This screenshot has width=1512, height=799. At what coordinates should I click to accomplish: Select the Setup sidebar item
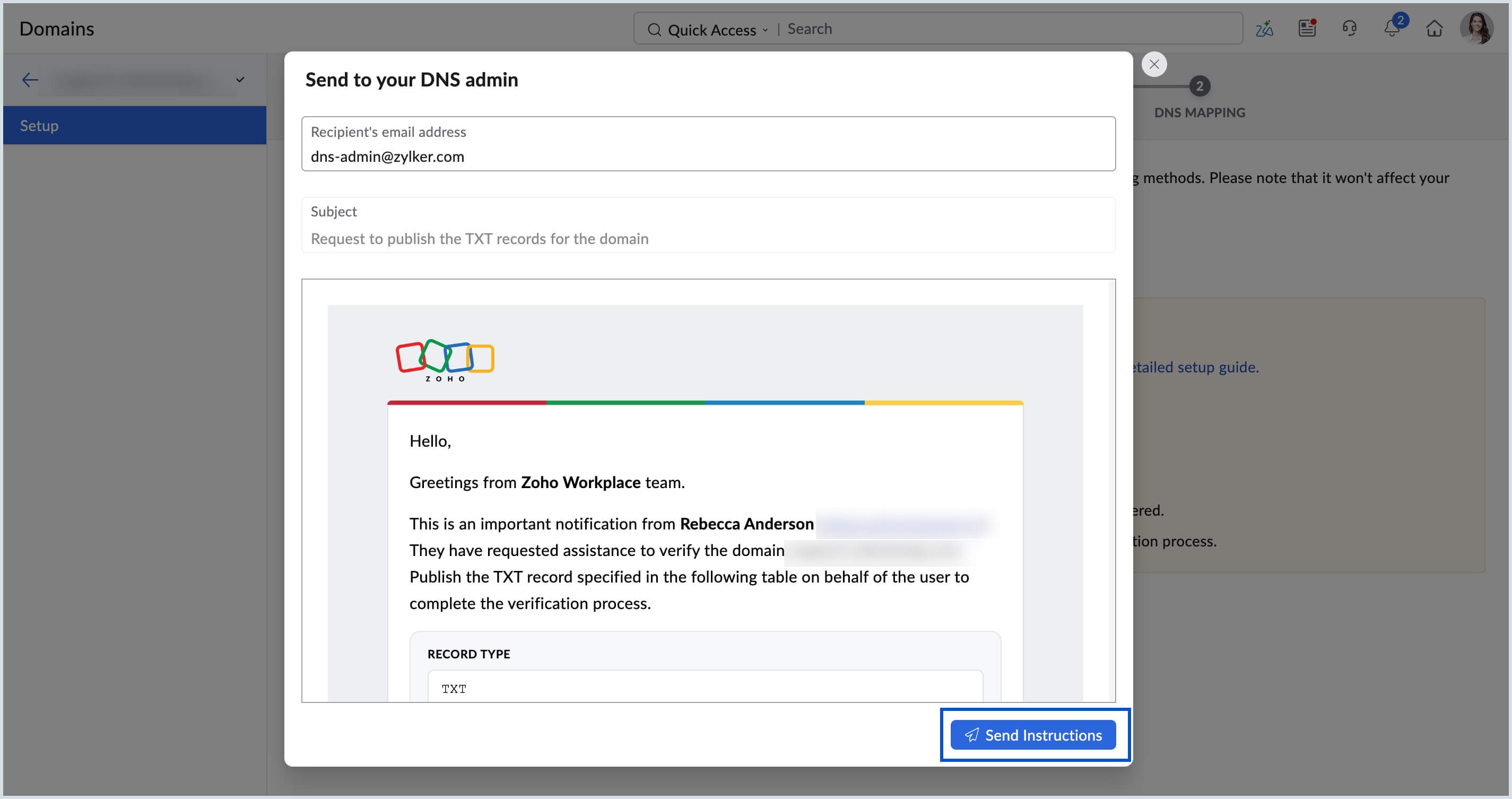134,125
